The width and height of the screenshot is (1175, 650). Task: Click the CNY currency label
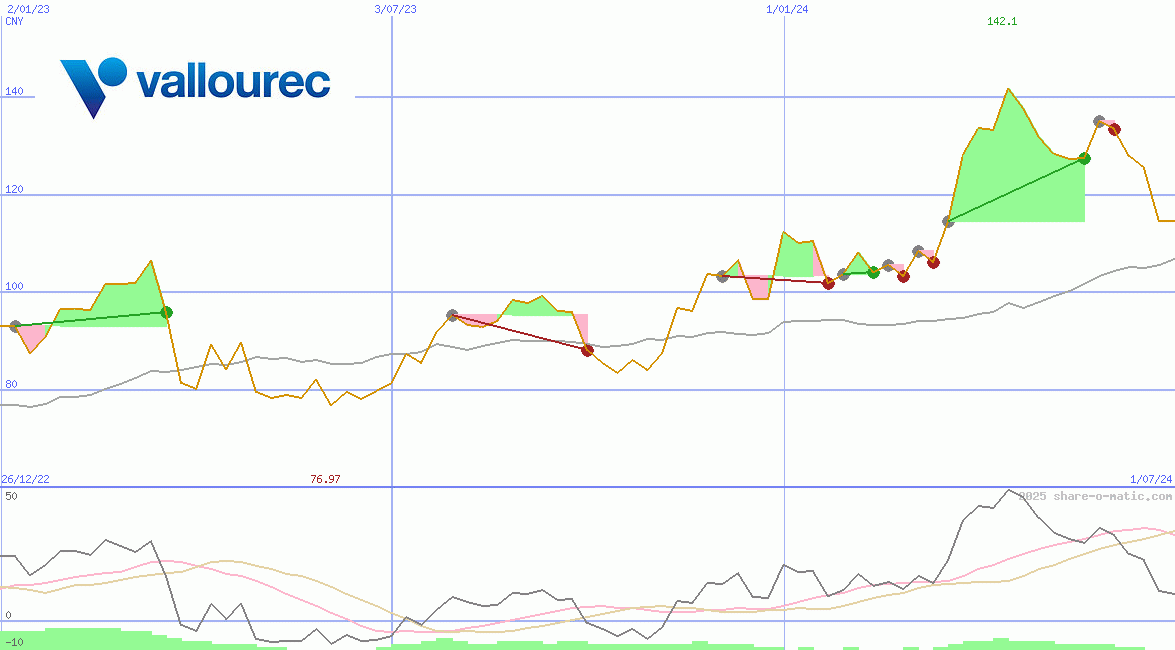(14, 21)
